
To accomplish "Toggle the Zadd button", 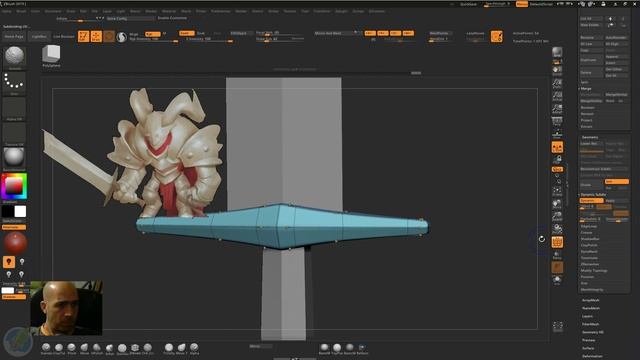I will point(187,33).
